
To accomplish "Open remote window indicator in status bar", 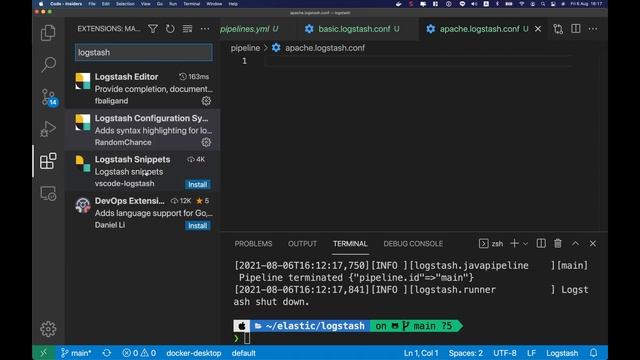I will pyautogui.click(x=44, y=353).
